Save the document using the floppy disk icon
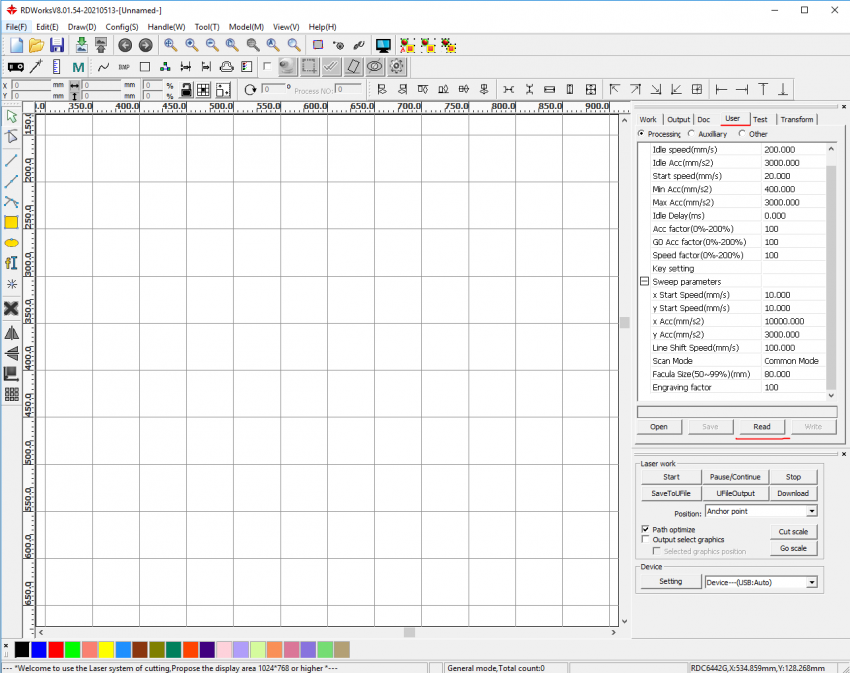 (56, 45)
